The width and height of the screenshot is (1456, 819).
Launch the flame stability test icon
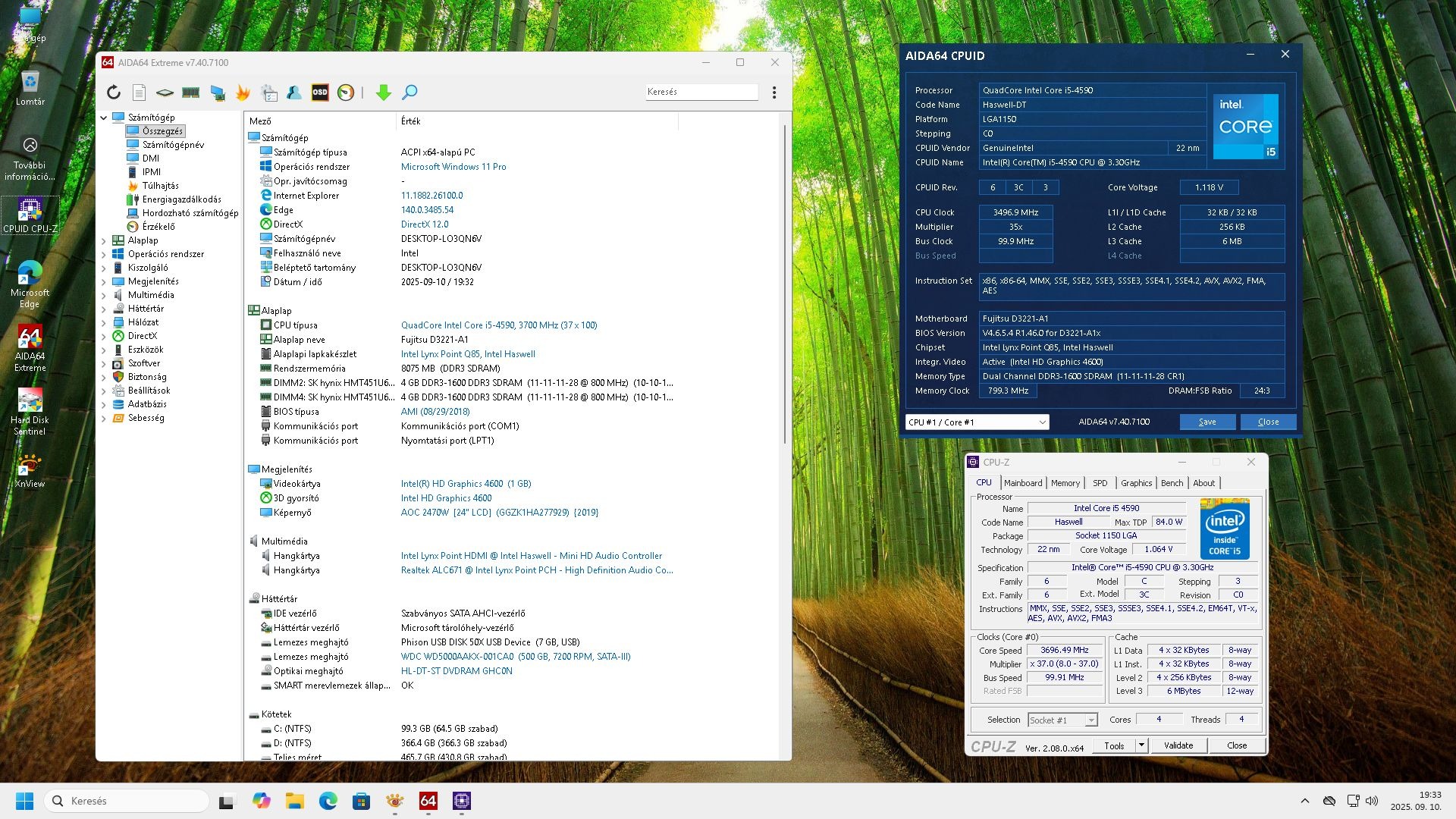pyautogui.click(x=243, y=93)
